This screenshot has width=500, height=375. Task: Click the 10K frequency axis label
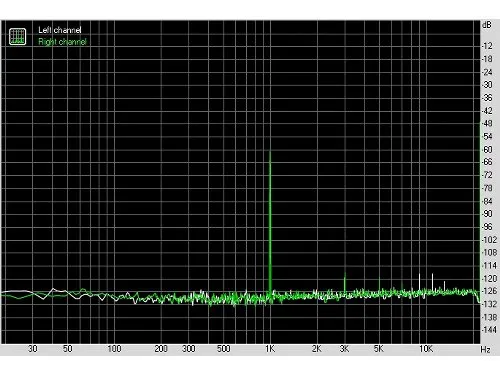pos(426,349)
